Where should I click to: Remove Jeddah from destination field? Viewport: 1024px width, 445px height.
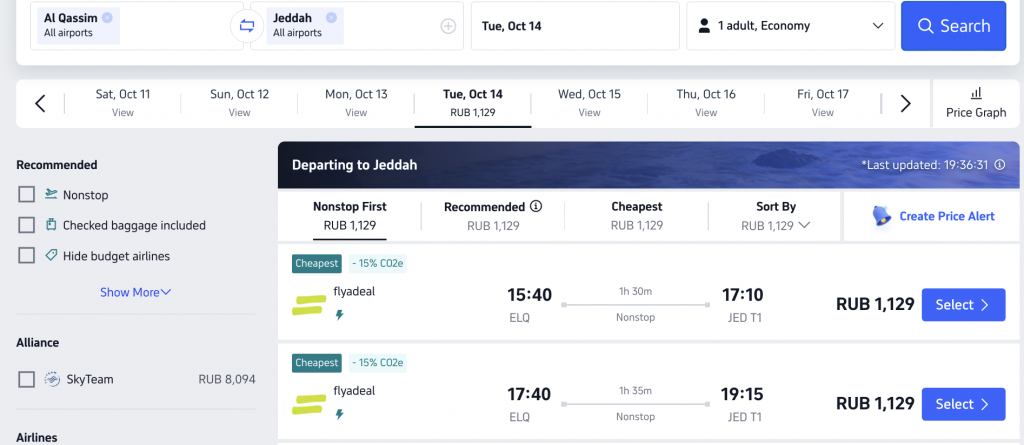(331, 18)
